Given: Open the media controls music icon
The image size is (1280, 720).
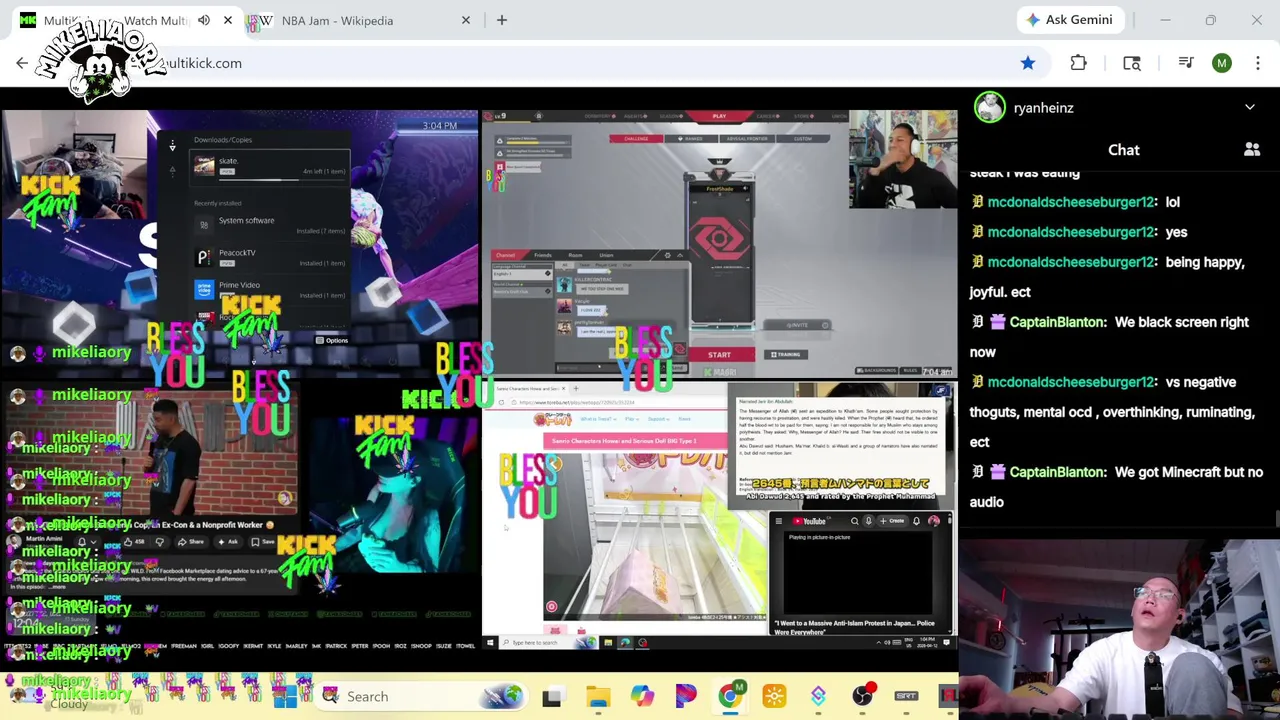Looking at the screenshot, I should pos(1186,63).
